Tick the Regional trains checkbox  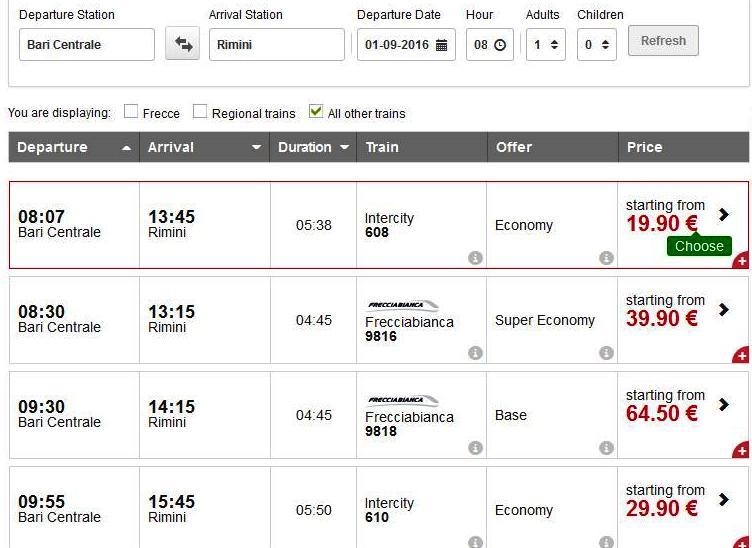pos(200,112)
